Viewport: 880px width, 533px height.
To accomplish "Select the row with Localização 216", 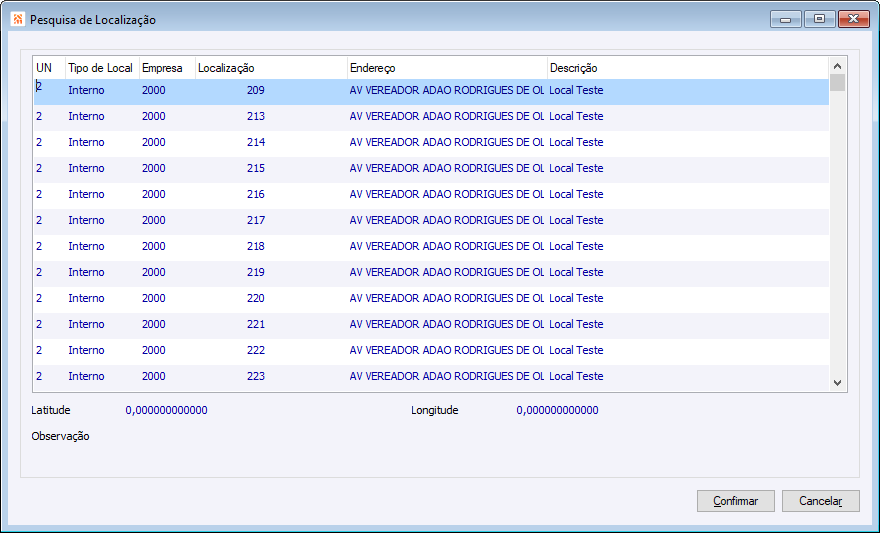I will coord(431,195).
